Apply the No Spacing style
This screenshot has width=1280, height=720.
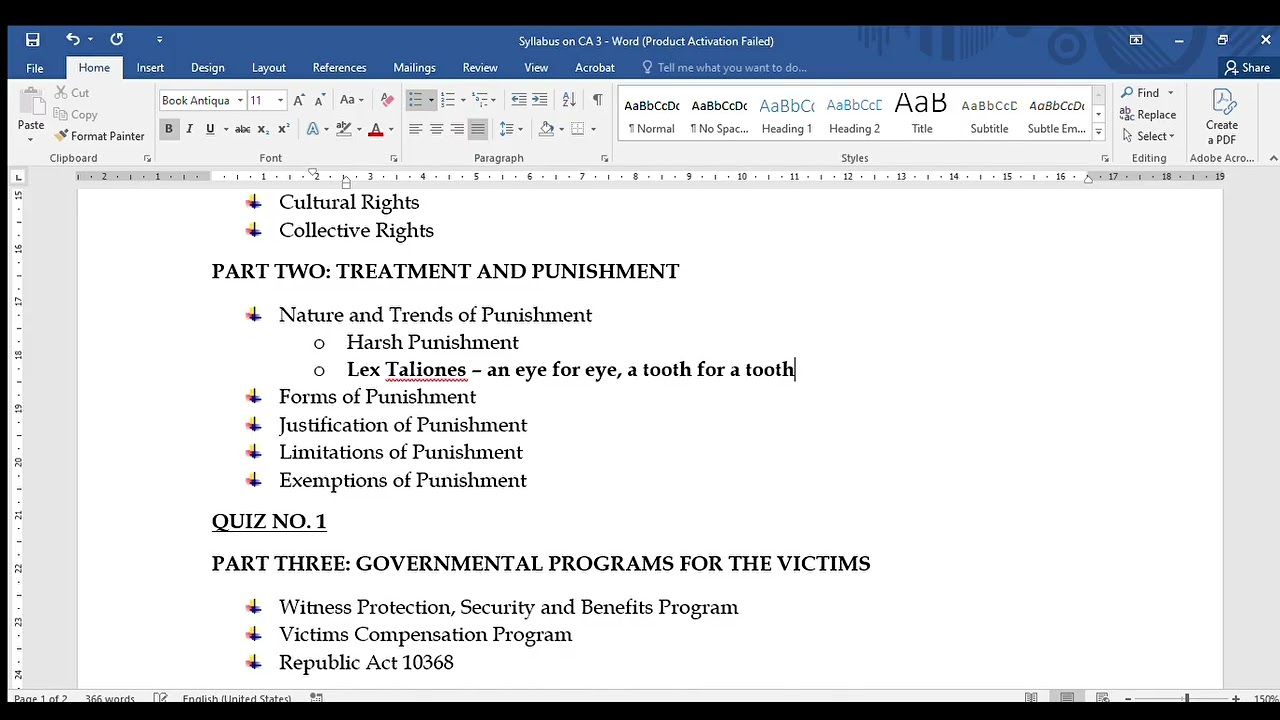[719, 115]
